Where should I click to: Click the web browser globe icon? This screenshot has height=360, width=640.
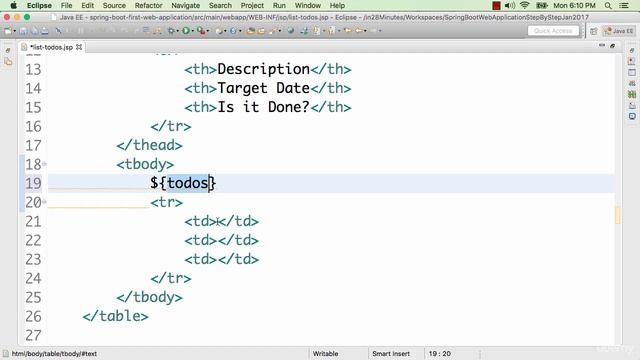coord(291,31)
